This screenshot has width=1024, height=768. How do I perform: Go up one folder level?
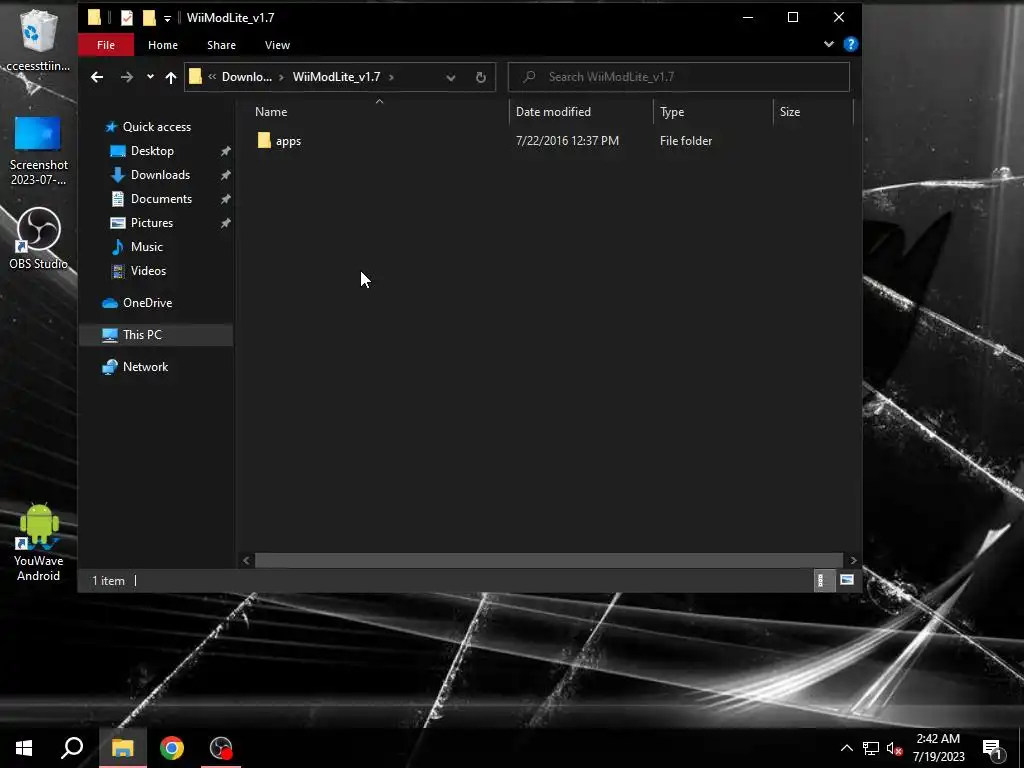coord(171,77)
